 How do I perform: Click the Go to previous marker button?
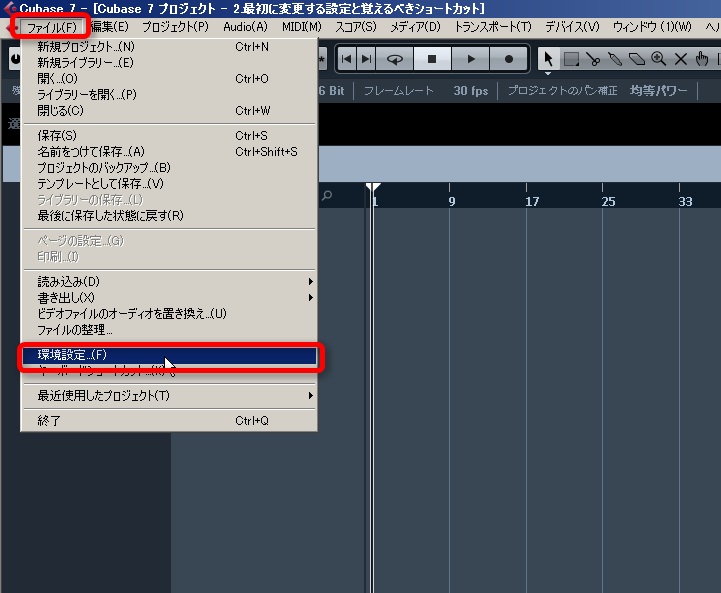(x=347, y=59)
